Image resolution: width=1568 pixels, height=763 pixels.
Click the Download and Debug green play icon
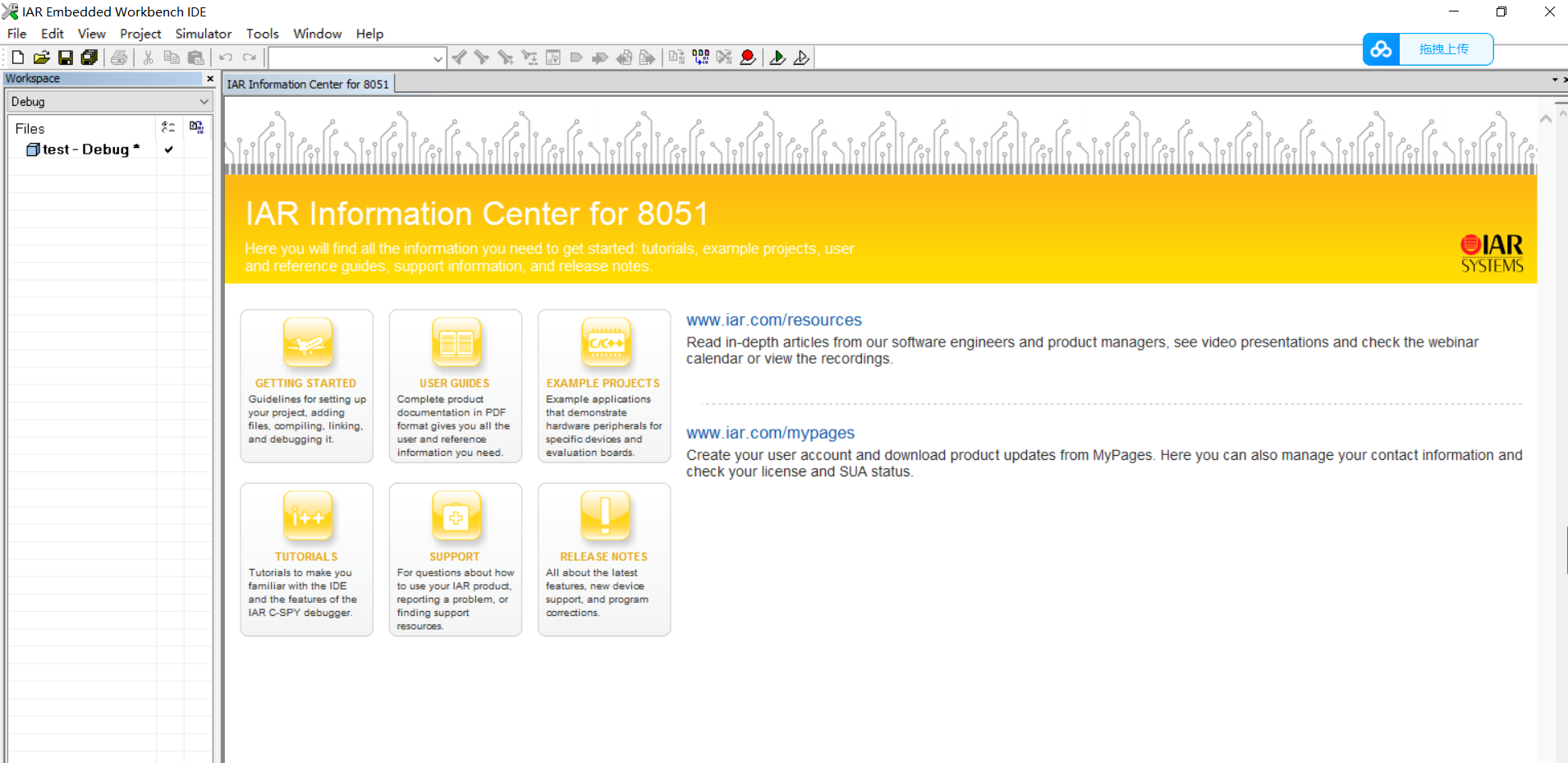tap(777, 57)
